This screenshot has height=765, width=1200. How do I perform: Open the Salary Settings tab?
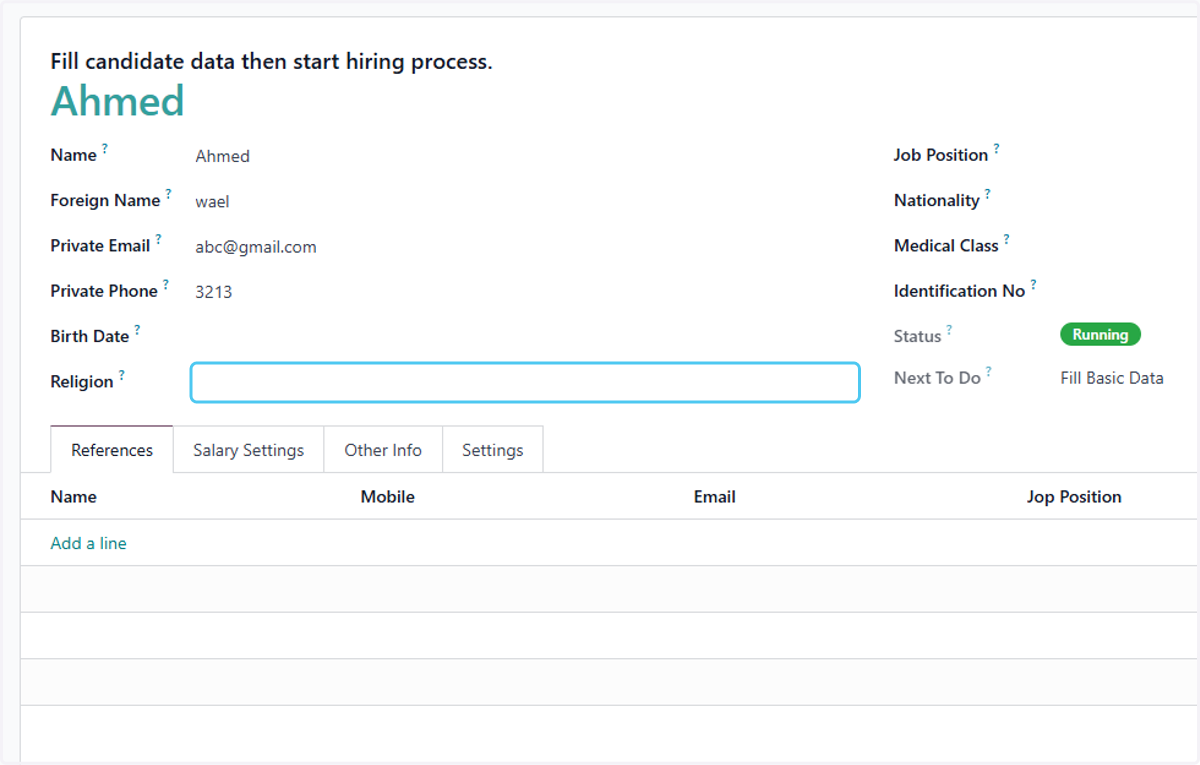tap(248, 450)
